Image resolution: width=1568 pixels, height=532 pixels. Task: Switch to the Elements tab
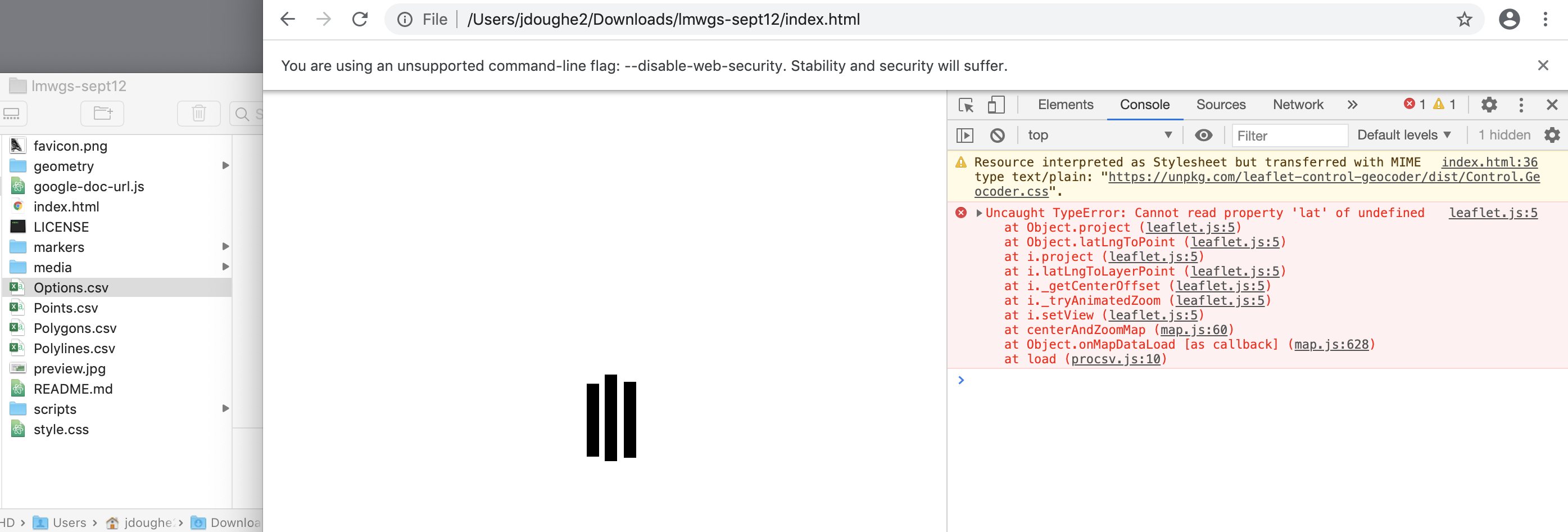(1065, 104)
